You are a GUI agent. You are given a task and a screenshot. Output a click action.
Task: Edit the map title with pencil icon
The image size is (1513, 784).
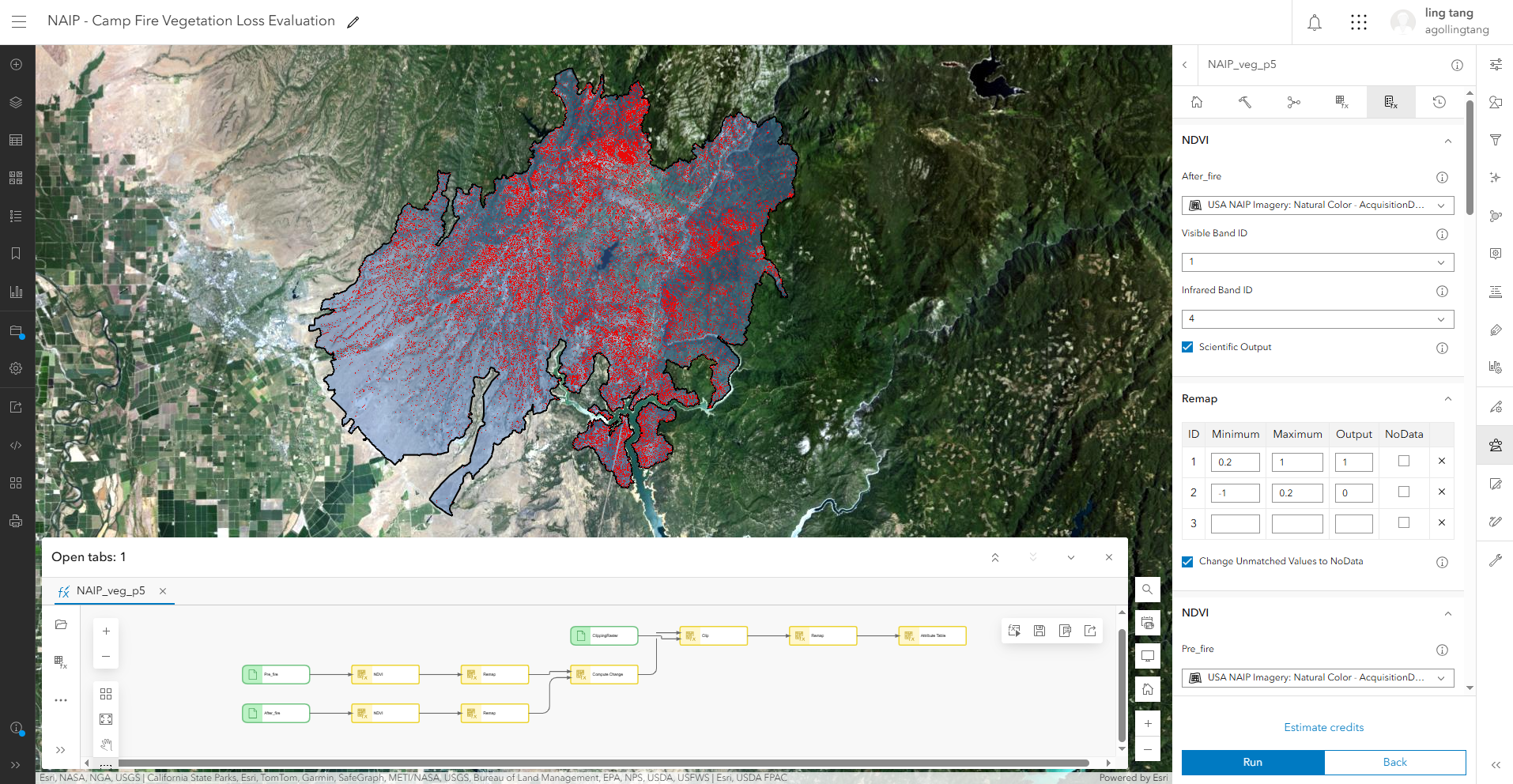pos(353,22)
